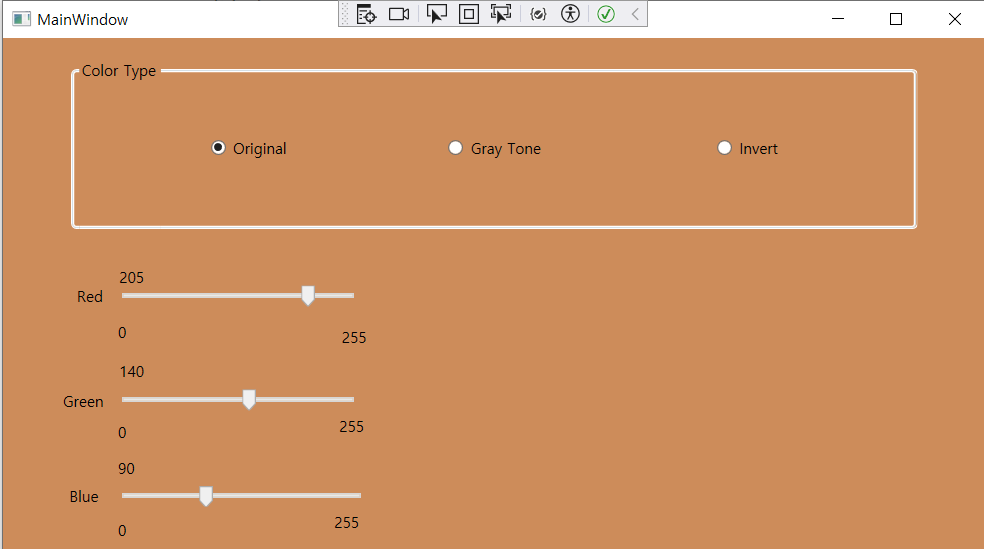
Task: Click the Red value 205
Action: (x=132, y=277)
